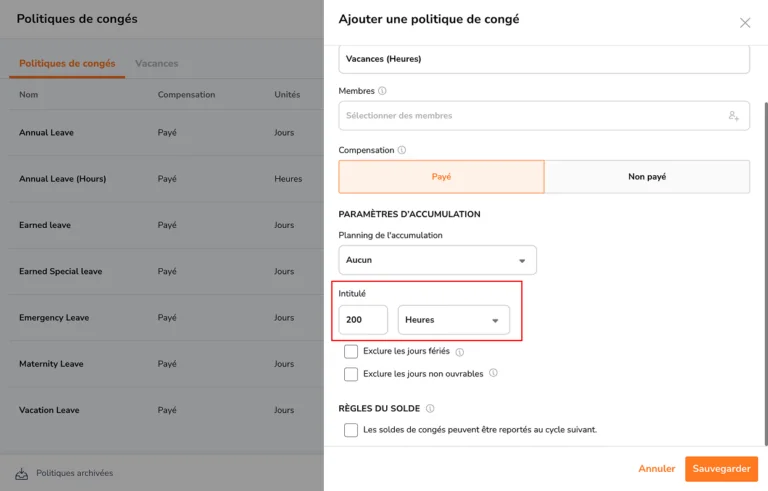768x491 pixels.
Task: Click the archive icon near Politiques archivées
Action: [x=22, y=473]
